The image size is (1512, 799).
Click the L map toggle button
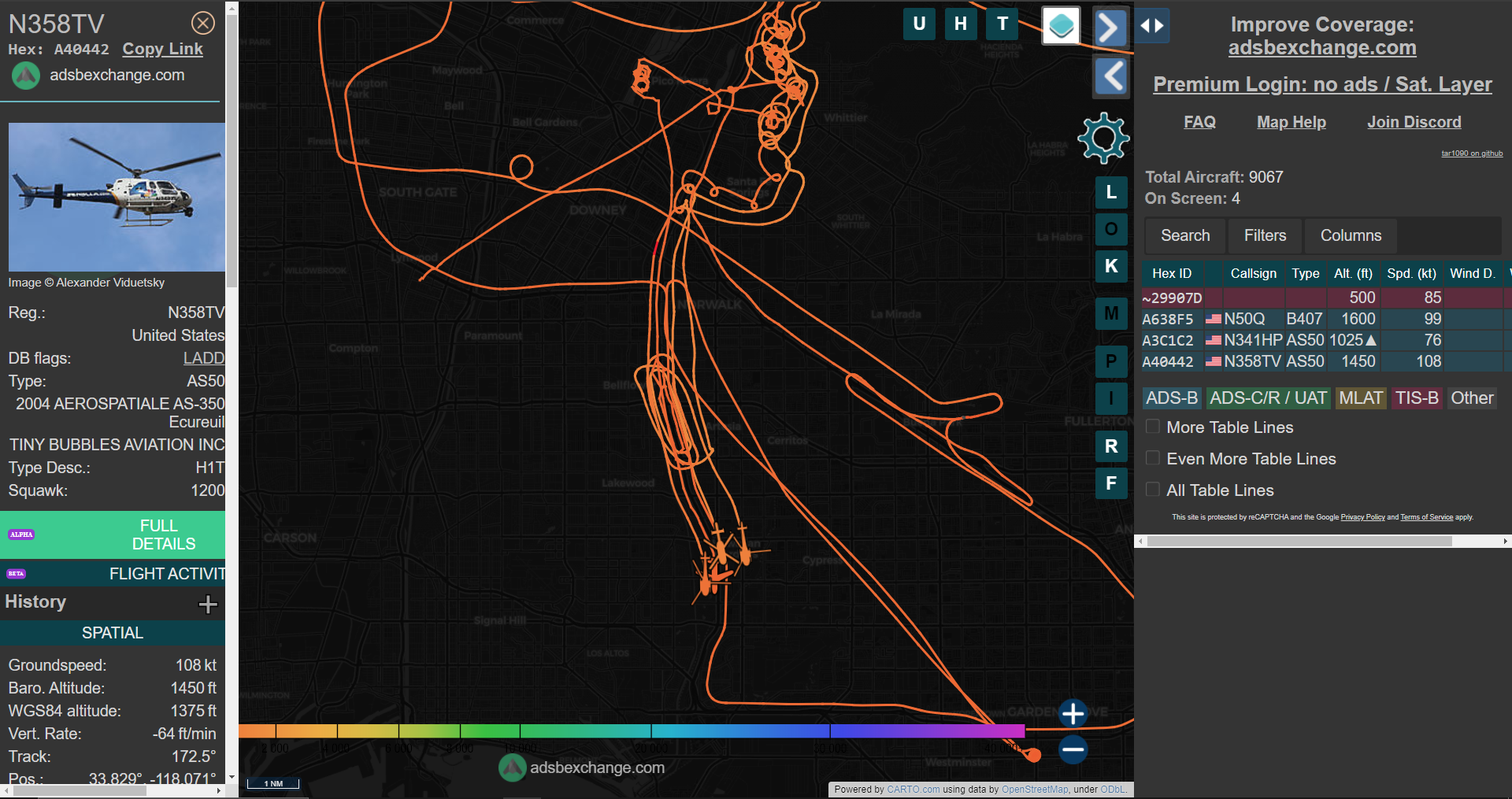[1111, 192]
